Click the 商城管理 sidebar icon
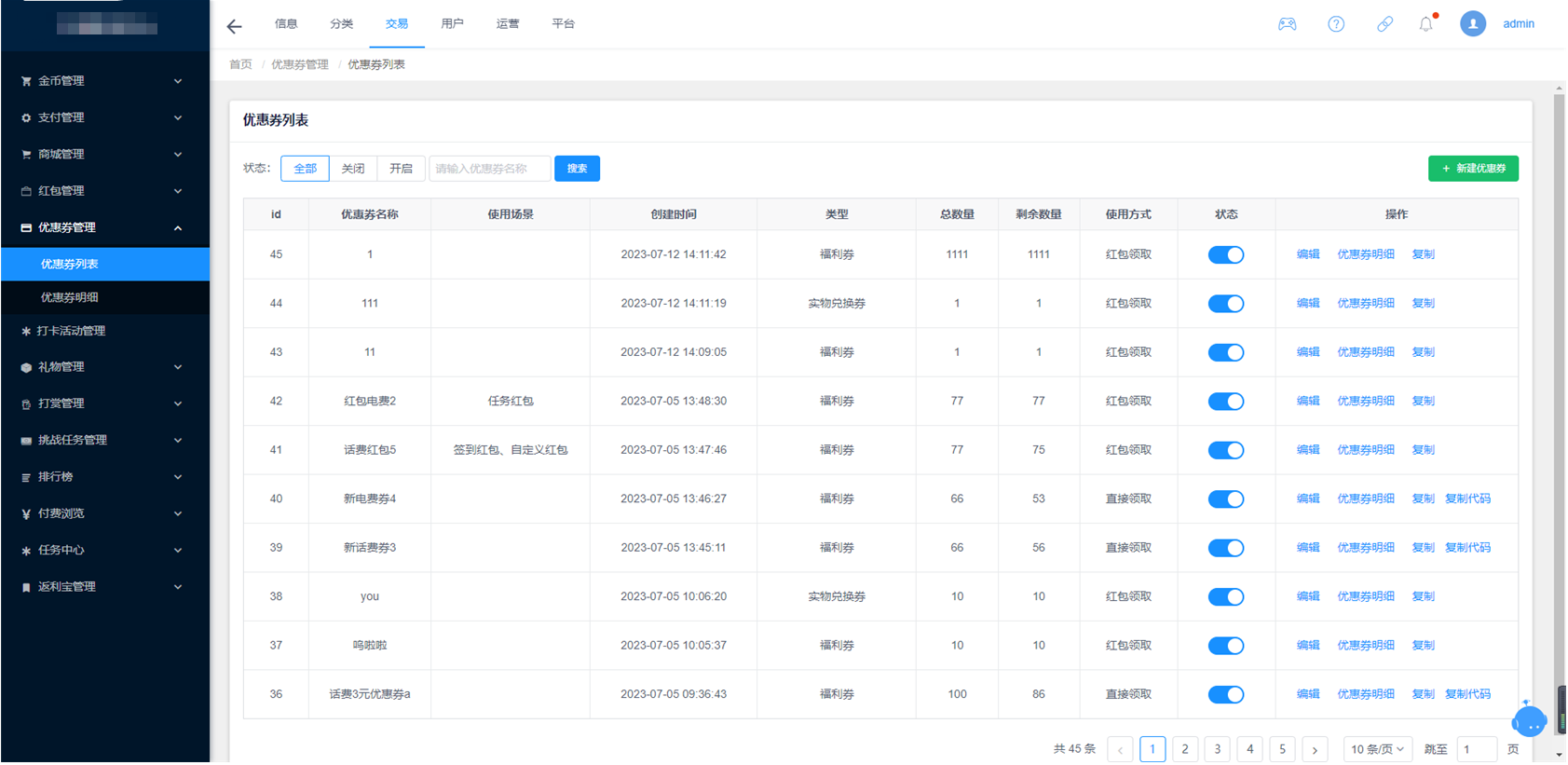The image size is (1568, 765). [x=26, y=154]
